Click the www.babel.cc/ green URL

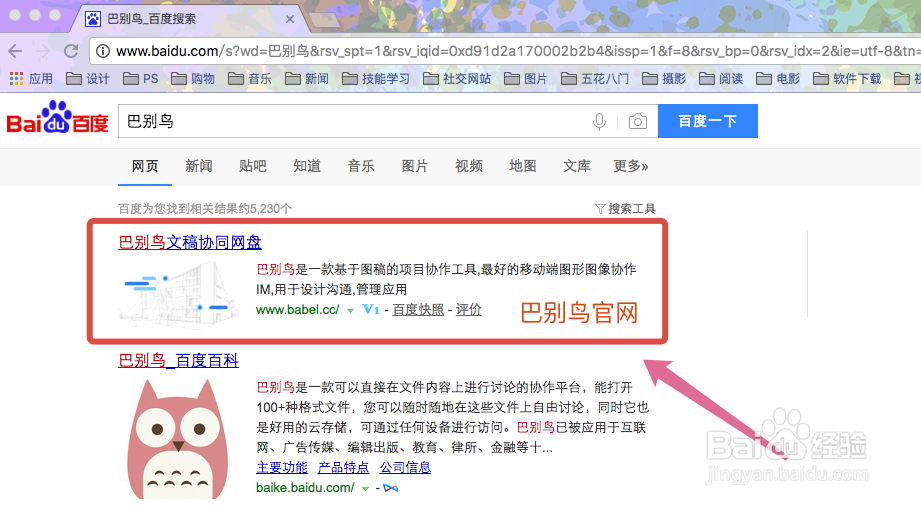(x=298, y=310)
